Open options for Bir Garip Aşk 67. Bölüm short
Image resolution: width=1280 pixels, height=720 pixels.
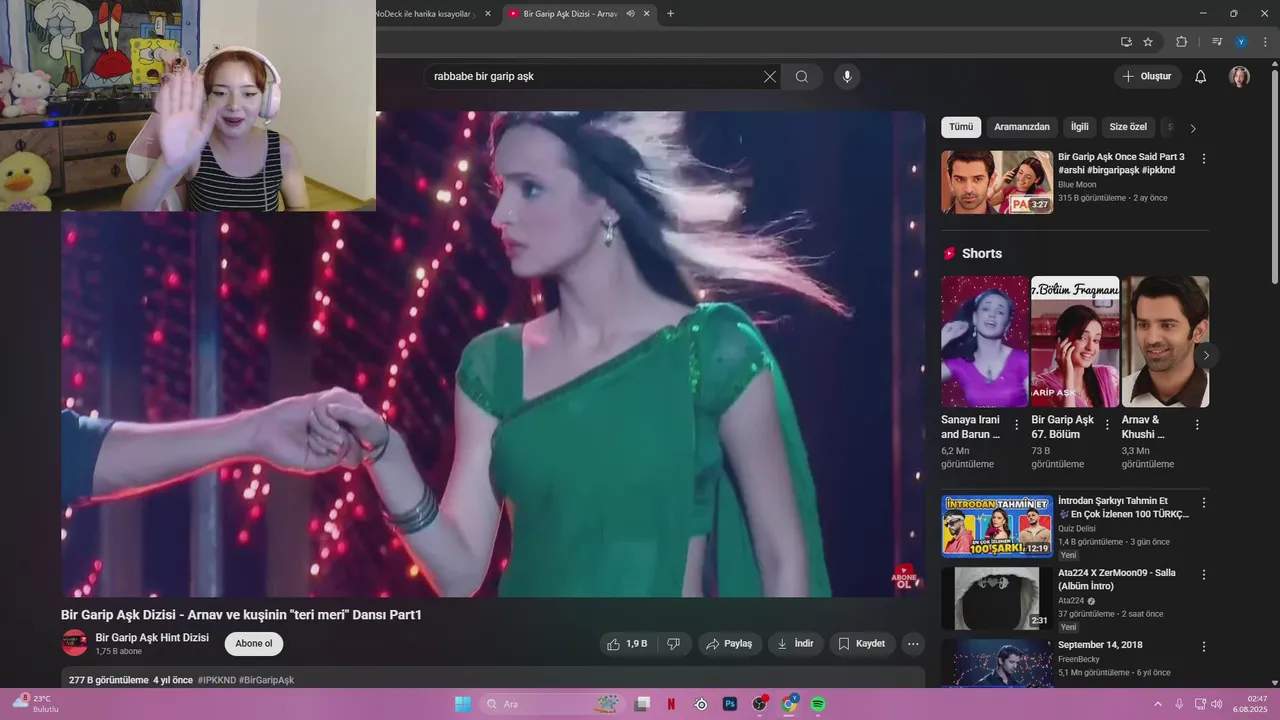pyautogui.click(x=1107, y=425)
